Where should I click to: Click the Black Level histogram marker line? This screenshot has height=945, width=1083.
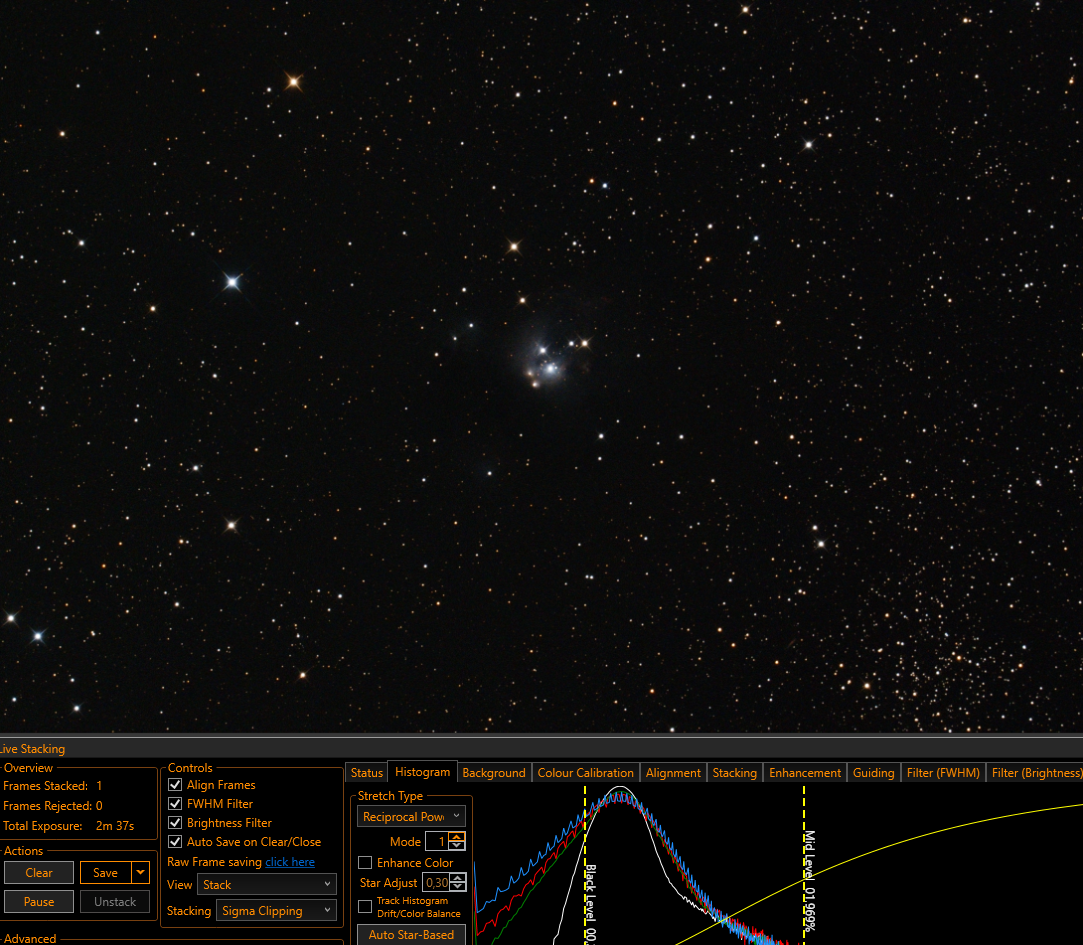[585, 863]
